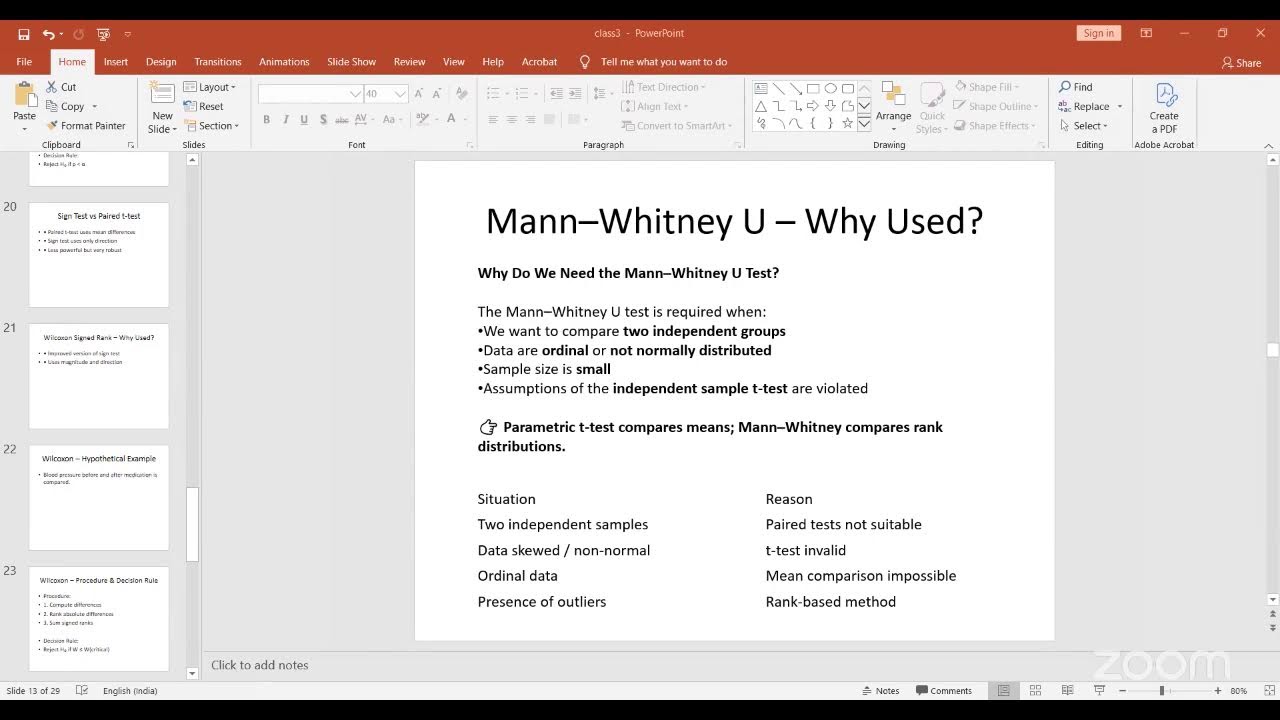This screenshot has width=1280, height=720.
Task: Switch to the Insert tab
Action: tap(116, 62)
